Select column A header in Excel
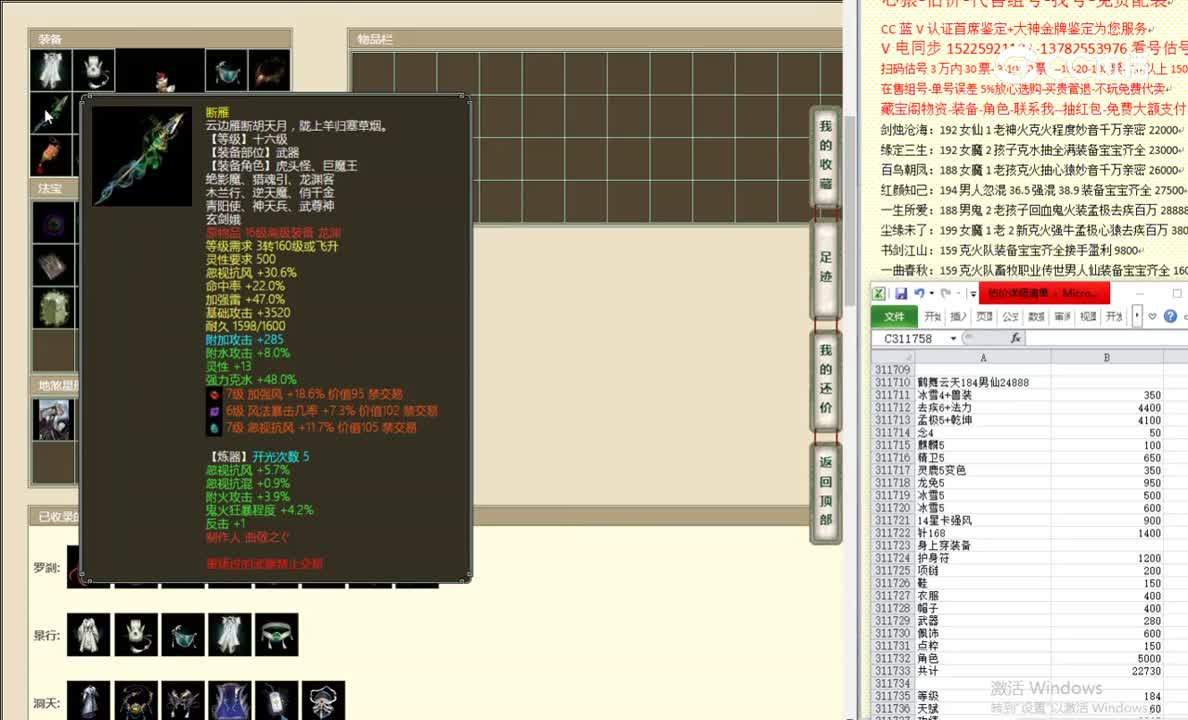The height and width of the screenshot is (720, 1188). tap(983, 357)
